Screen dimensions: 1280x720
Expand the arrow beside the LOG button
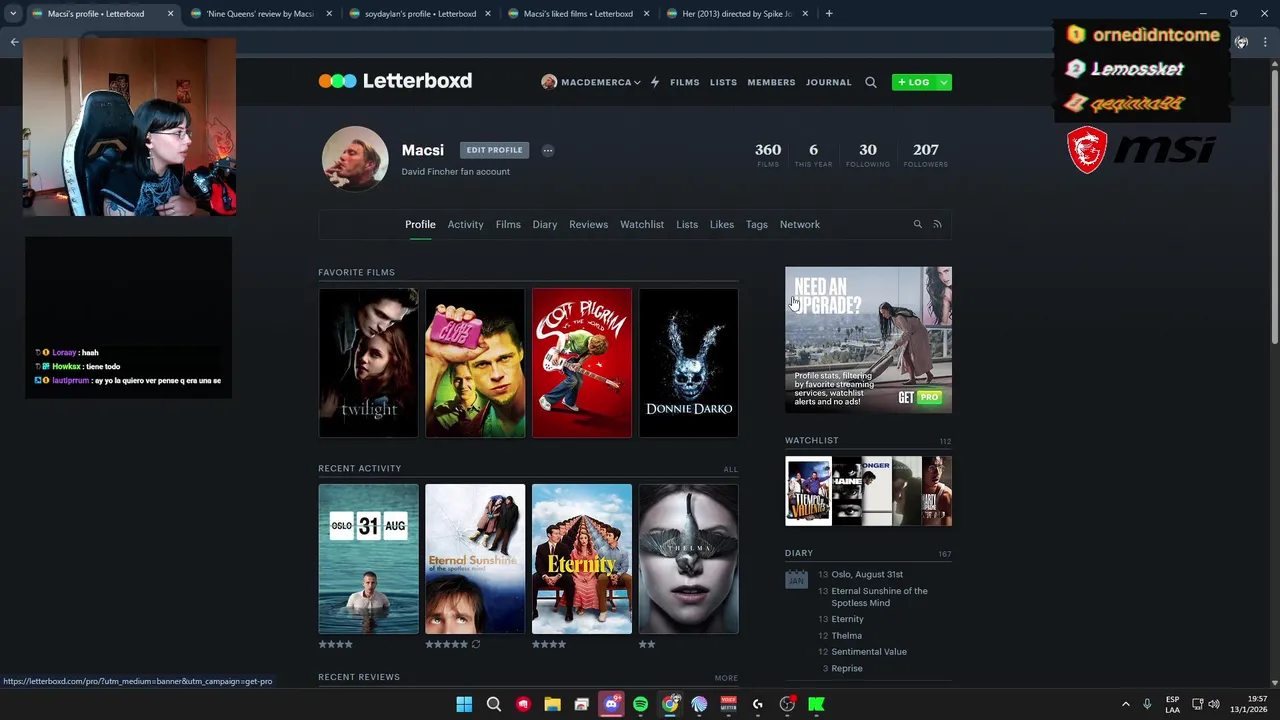pyautogui.click(x=944, y=82)
